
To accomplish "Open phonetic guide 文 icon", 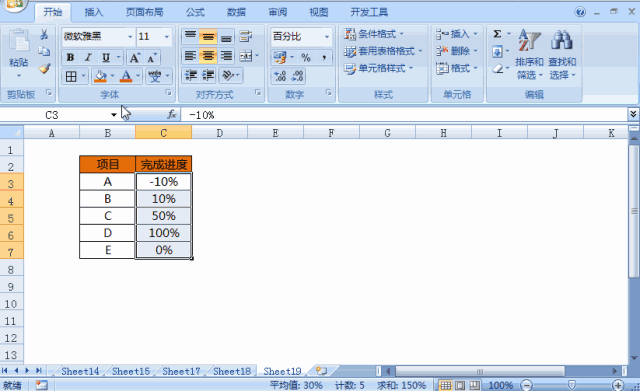I will 155,76.
